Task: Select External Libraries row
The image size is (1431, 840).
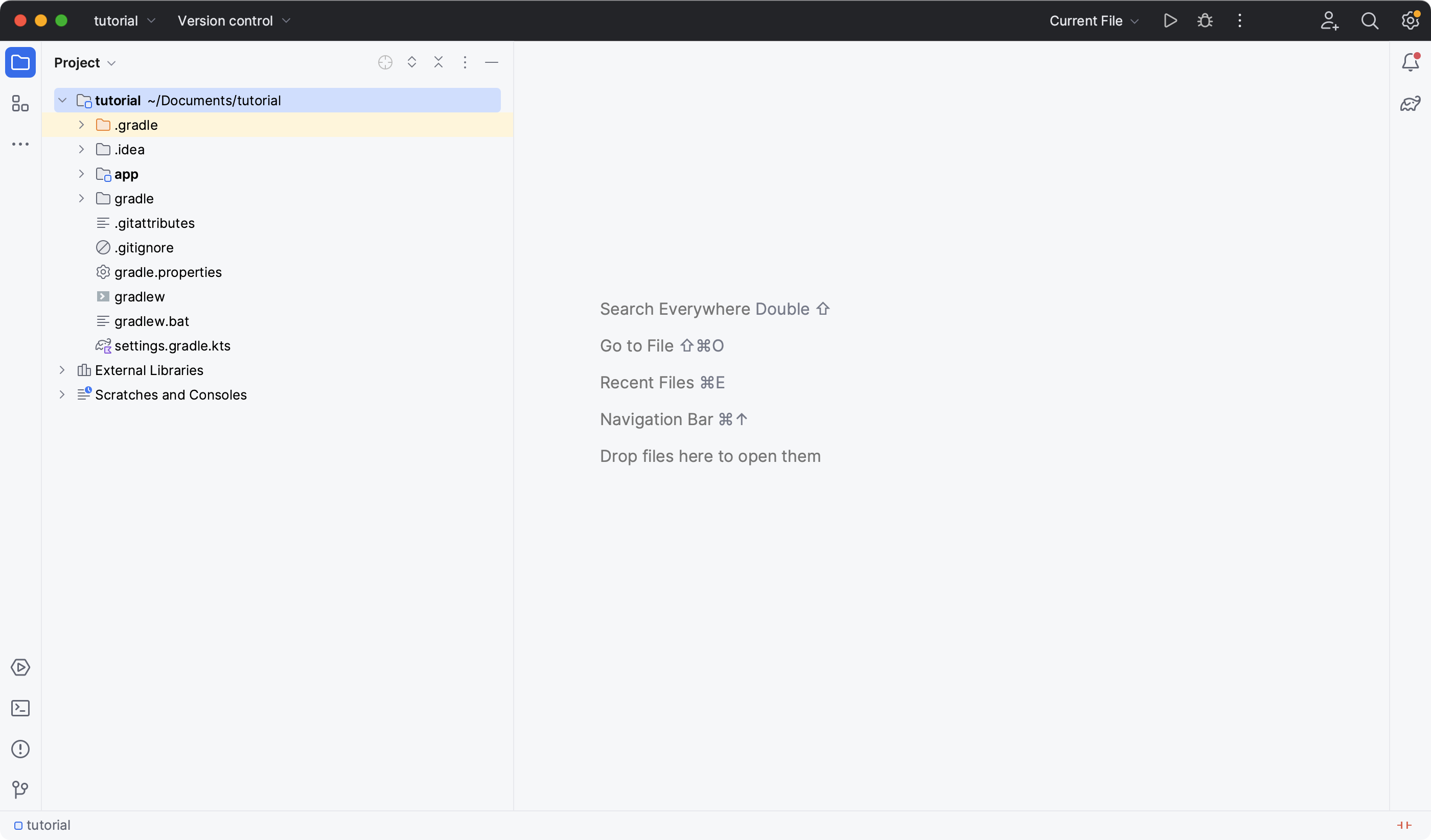Action: 277,370
